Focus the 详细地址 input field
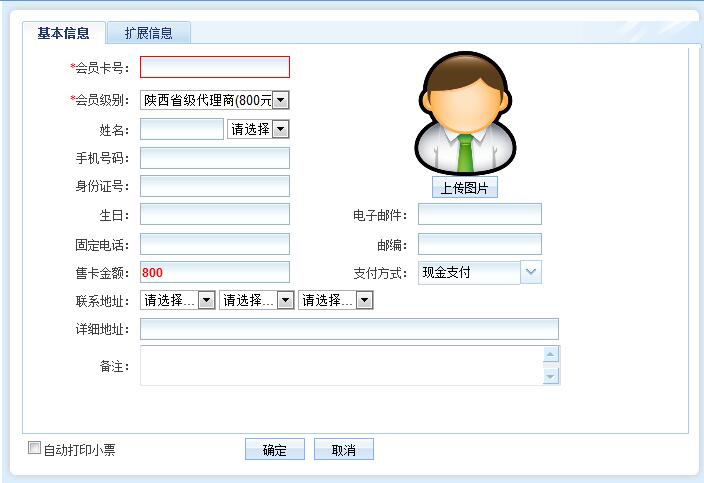The image size is (704, 483). [x=348, y=329]
